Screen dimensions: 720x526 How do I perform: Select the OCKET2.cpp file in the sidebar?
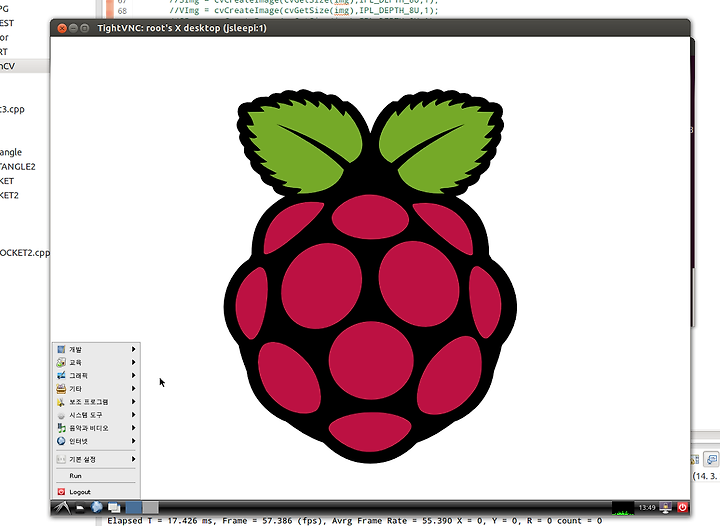tap(25, 252)
